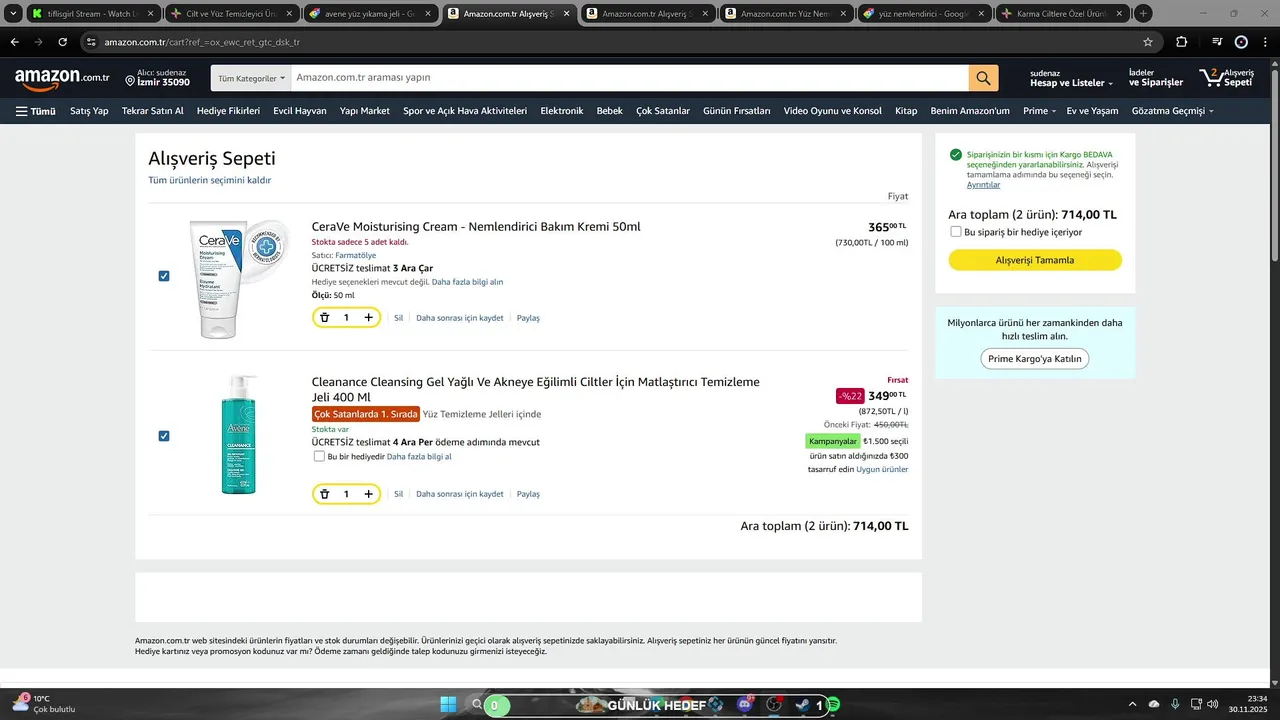1280x720 pixels.
Task: Click in the Amazon.com.tr search field
Action: pyautogui.click(x=630, y=78)
